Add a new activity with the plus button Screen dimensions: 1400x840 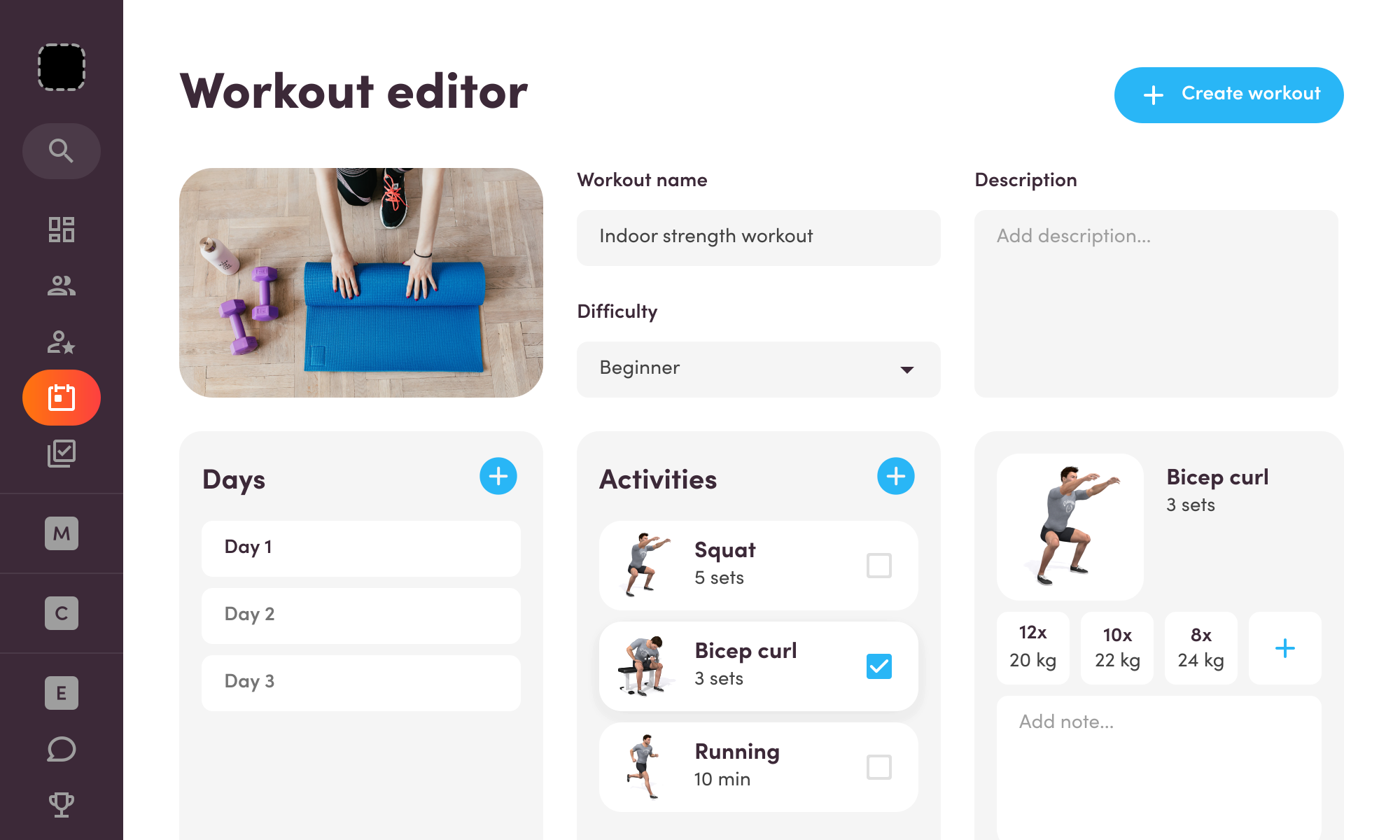coord(895,476)
